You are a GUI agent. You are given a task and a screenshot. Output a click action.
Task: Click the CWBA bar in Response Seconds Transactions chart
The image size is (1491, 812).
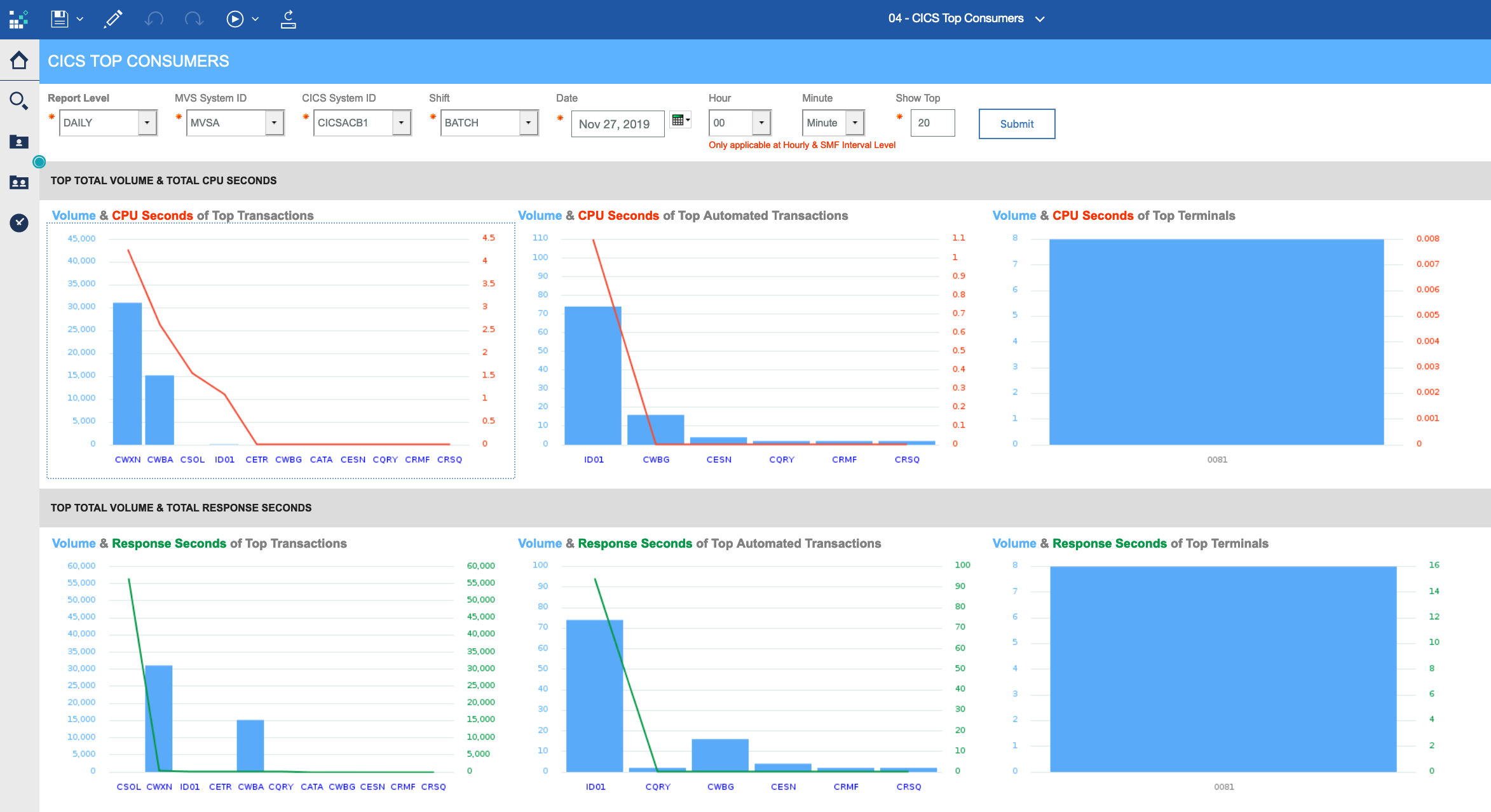[x=250, y=746]
